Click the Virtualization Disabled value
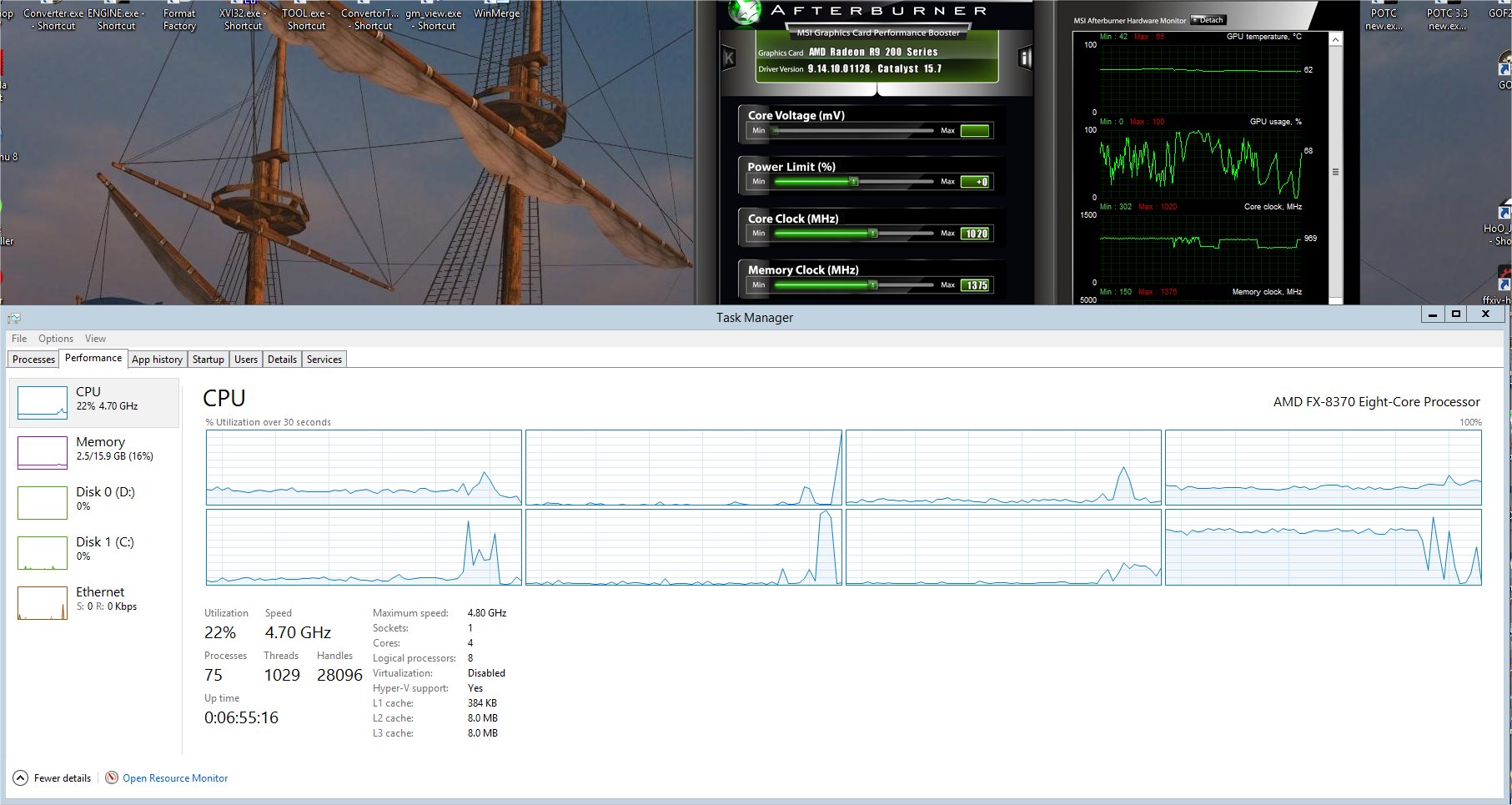This screenshot has width=1512, height=805. click(x=486, y=673)
